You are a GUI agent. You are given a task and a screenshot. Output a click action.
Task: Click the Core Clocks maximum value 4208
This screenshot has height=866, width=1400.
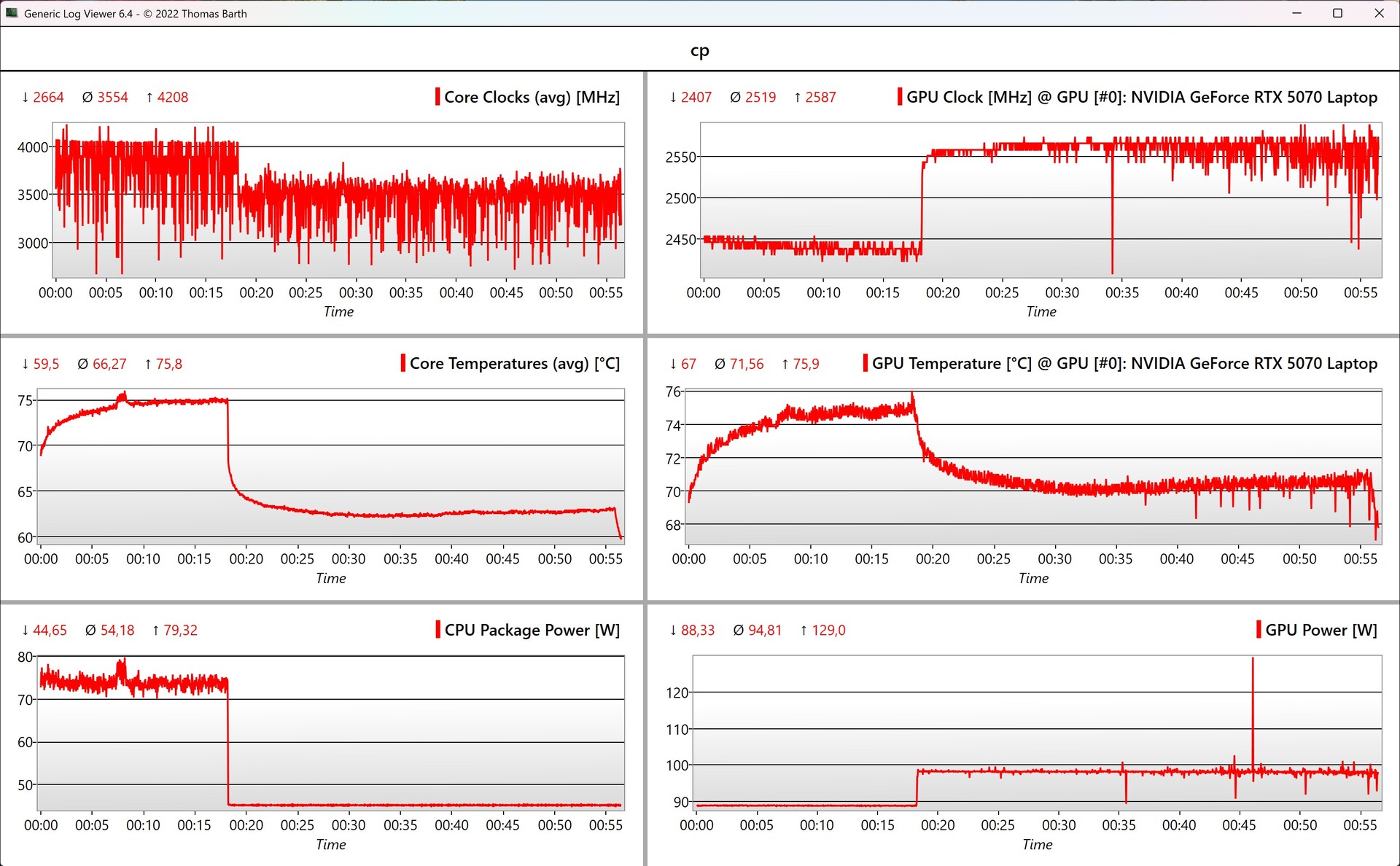pos(172,97)
